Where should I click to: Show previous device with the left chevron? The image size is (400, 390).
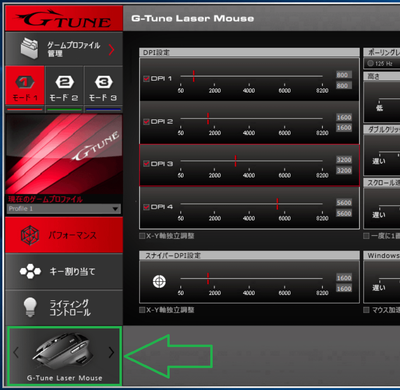click(x=16, y=352)
